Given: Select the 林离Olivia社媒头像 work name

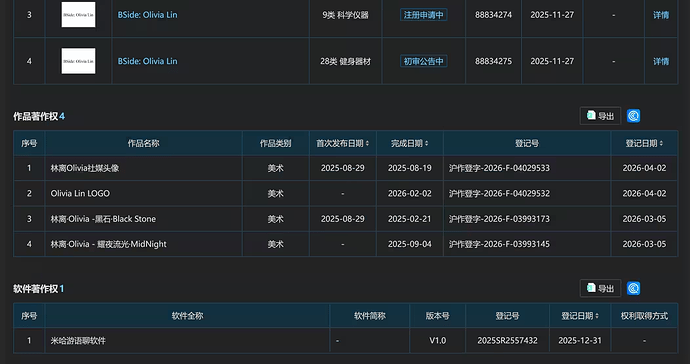Looking at the screenshot, I should (84, 168).
